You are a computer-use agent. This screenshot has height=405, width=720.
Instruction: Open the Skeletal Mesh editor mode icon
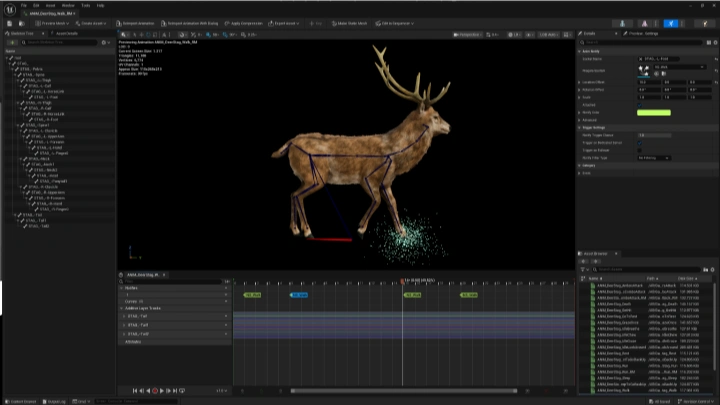click(x=645, y=23)
